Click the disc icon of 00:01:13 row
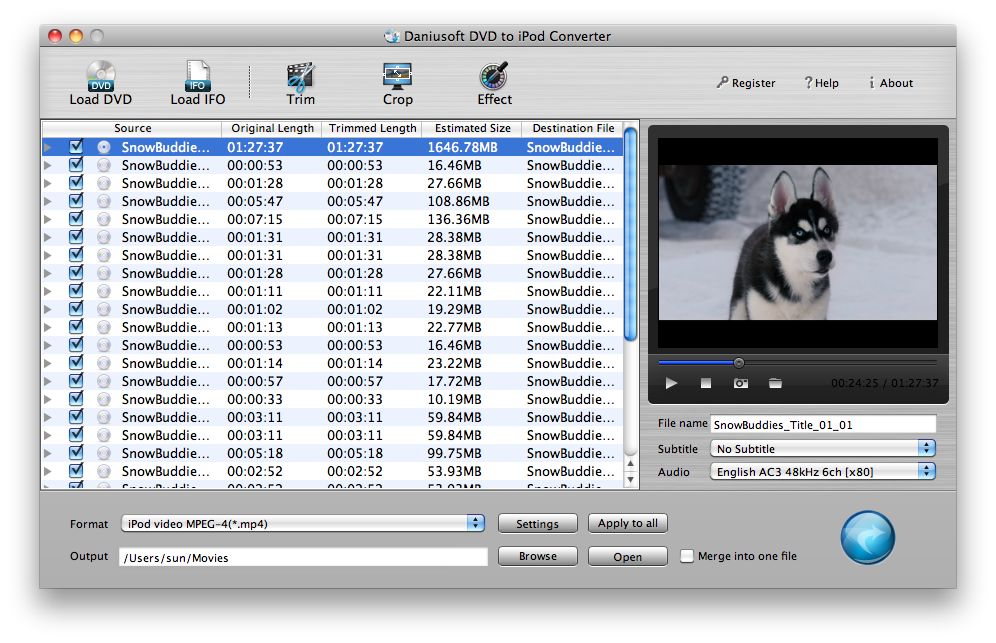This screenshot has width=996, height=643. (x=104, y=327)
